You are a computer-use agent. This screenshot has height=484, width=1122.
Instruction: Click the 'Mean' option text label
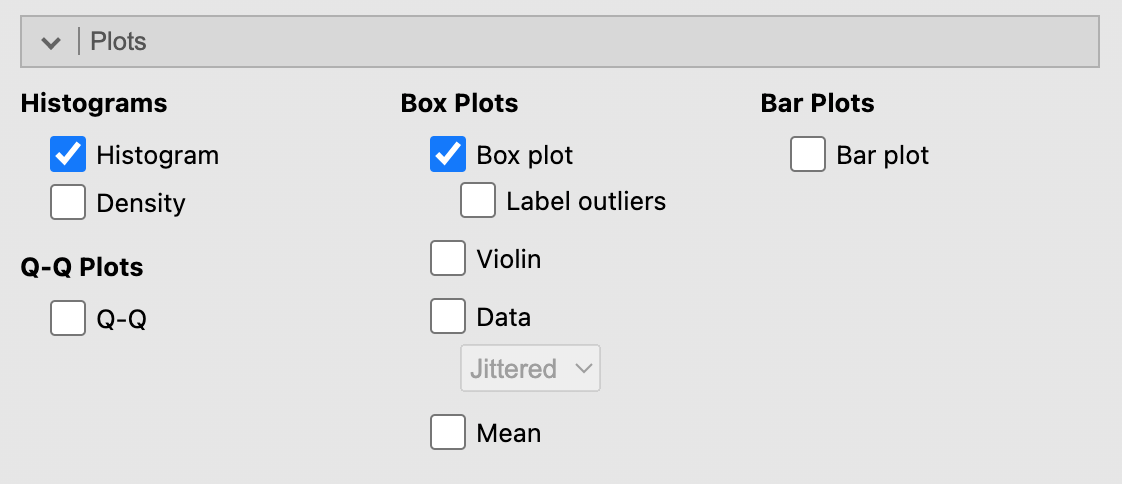pos(509,434)
